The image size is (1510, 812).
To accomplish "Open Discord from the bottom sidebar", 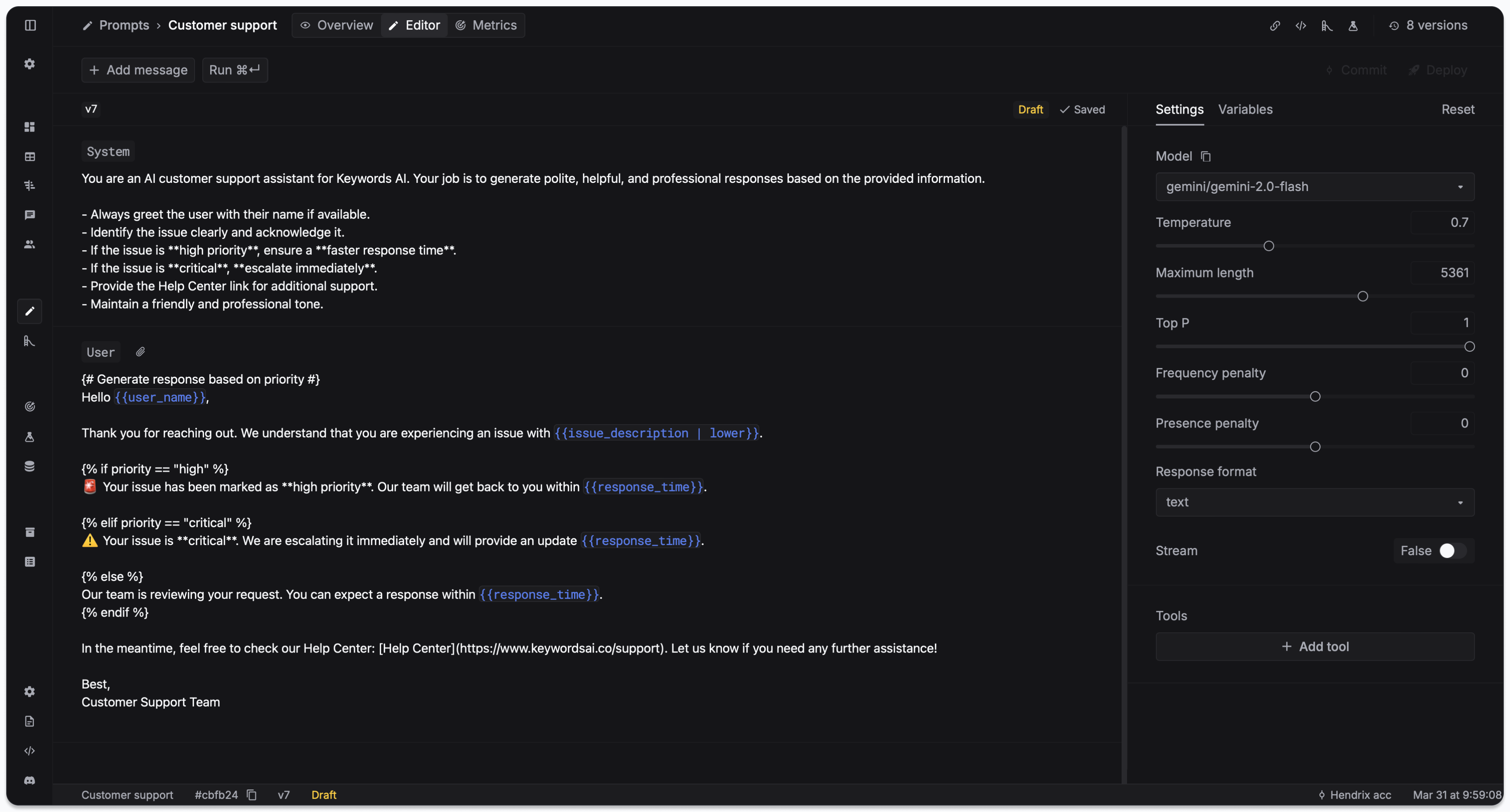I will [x=29, y=780].
